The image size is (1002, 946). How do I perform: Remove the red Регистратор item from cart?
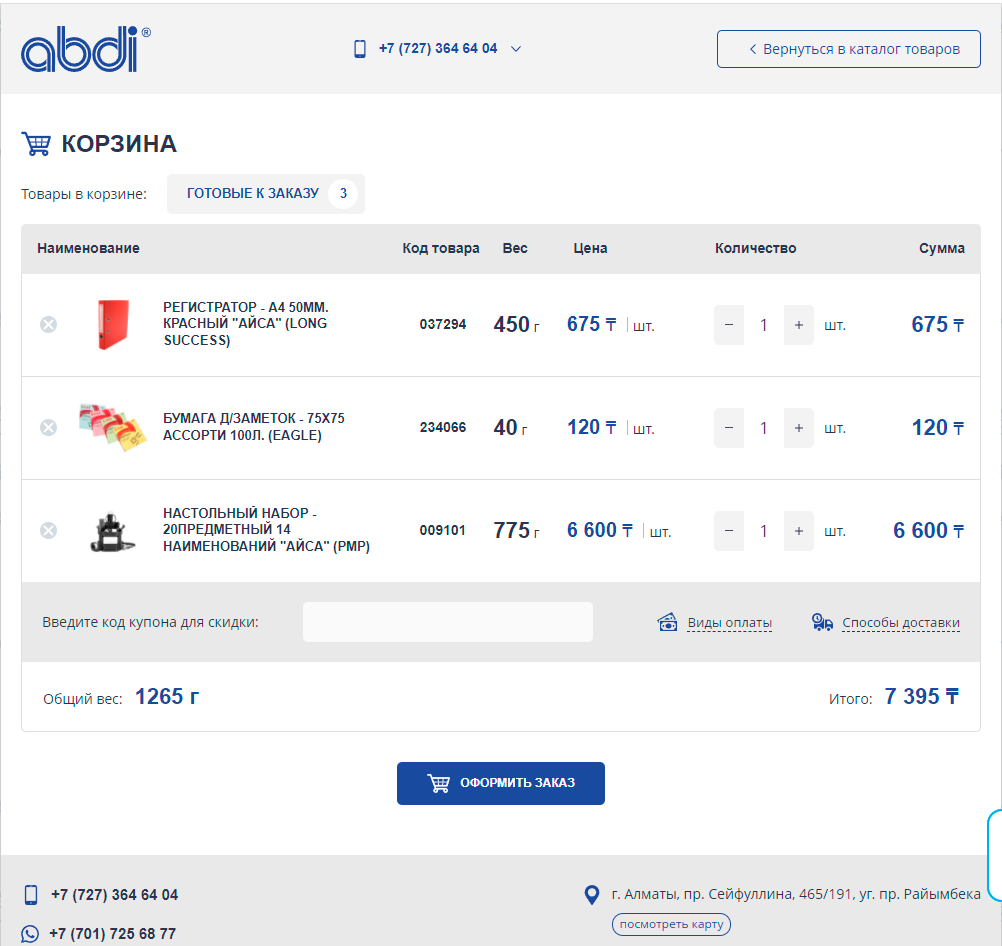pyautogui.click(x=48, y=325)
